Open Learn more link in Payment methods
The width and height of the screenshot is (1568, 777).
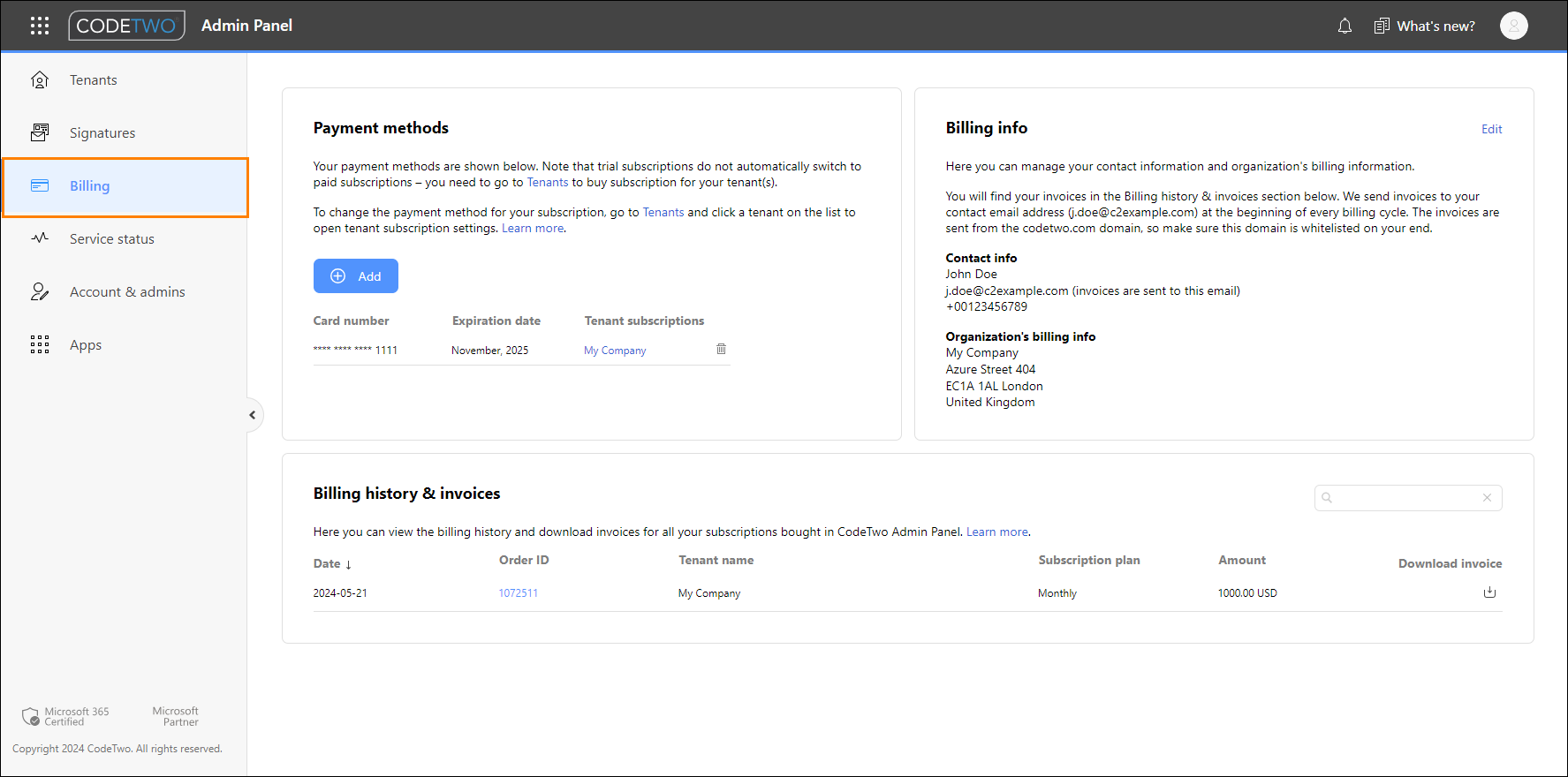point(533,228)
